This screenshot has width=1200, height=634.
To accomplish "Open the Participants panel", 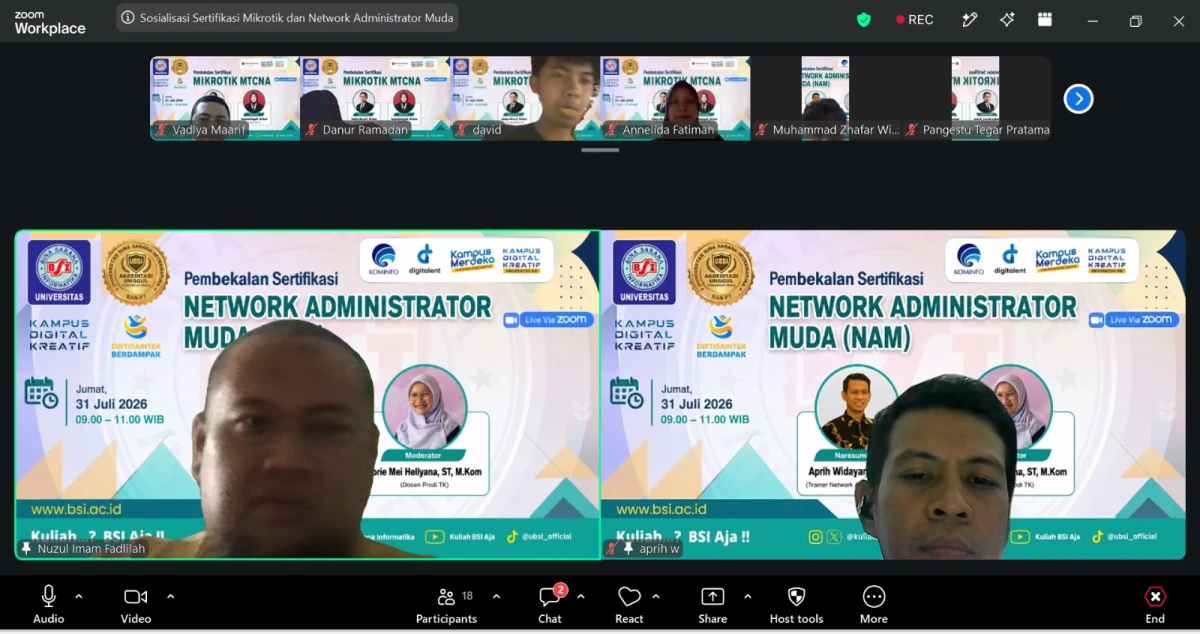I will pyautogui.click(x=446, y=605).
